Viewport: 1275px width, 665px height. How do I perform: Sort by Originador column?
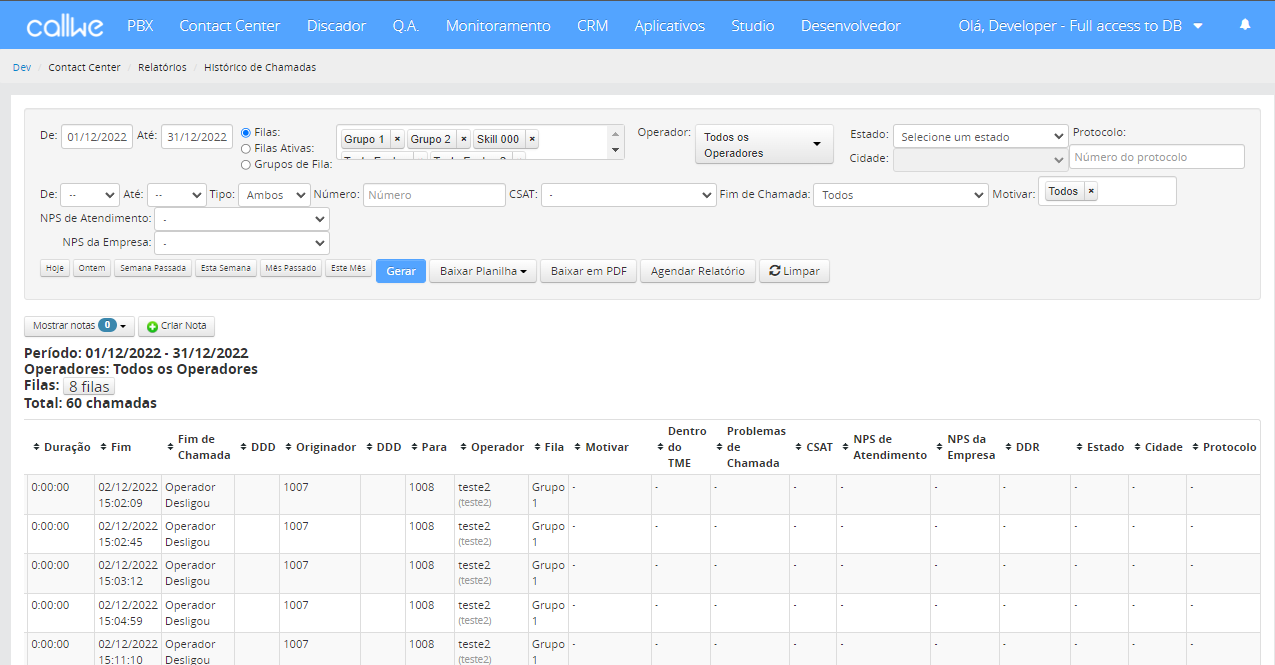click(320, 447)
